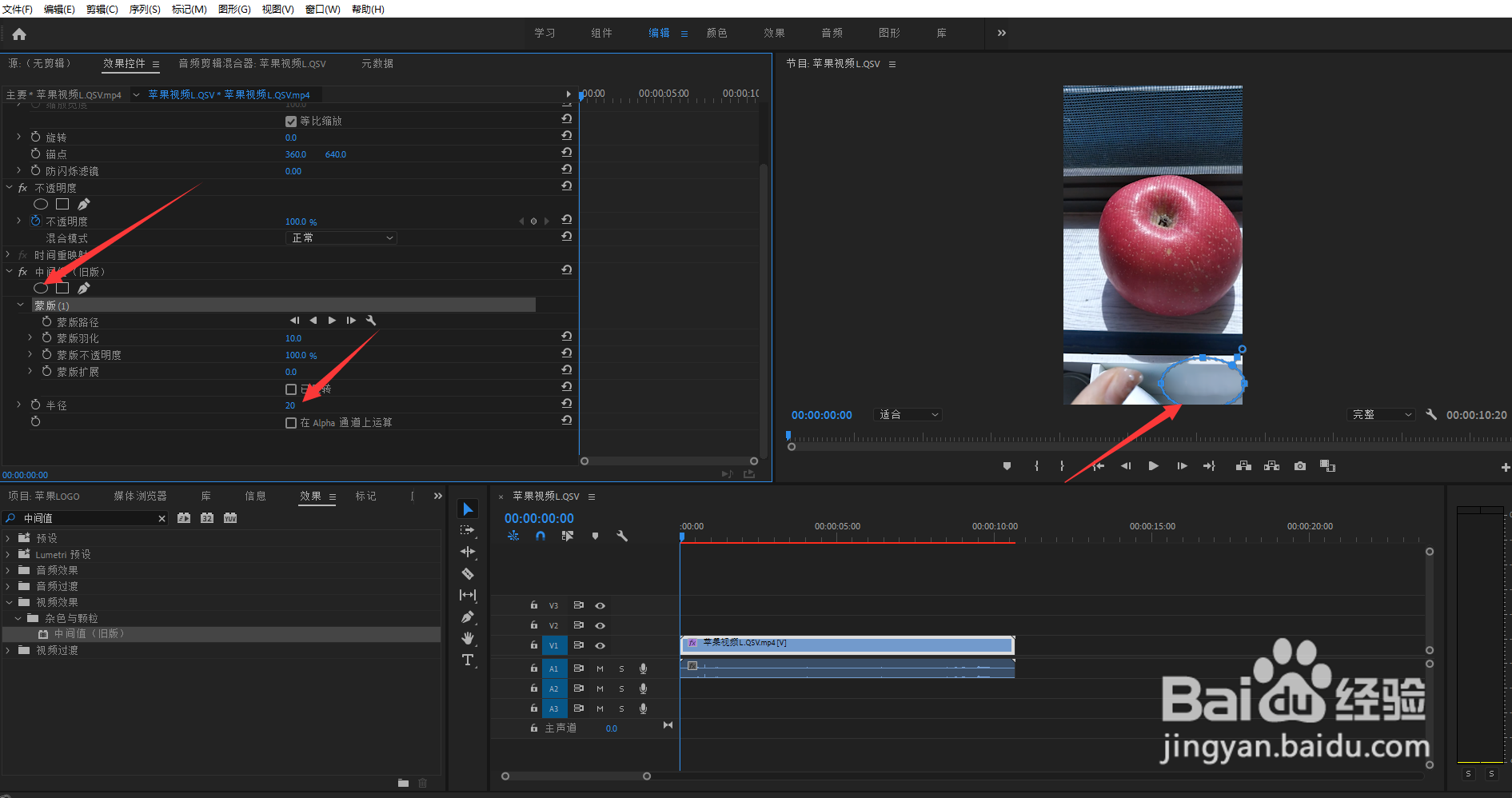The height and width of the screenshot is (798, 1512).
Task: Play the program monitor video
Action: pos(1153,466)
